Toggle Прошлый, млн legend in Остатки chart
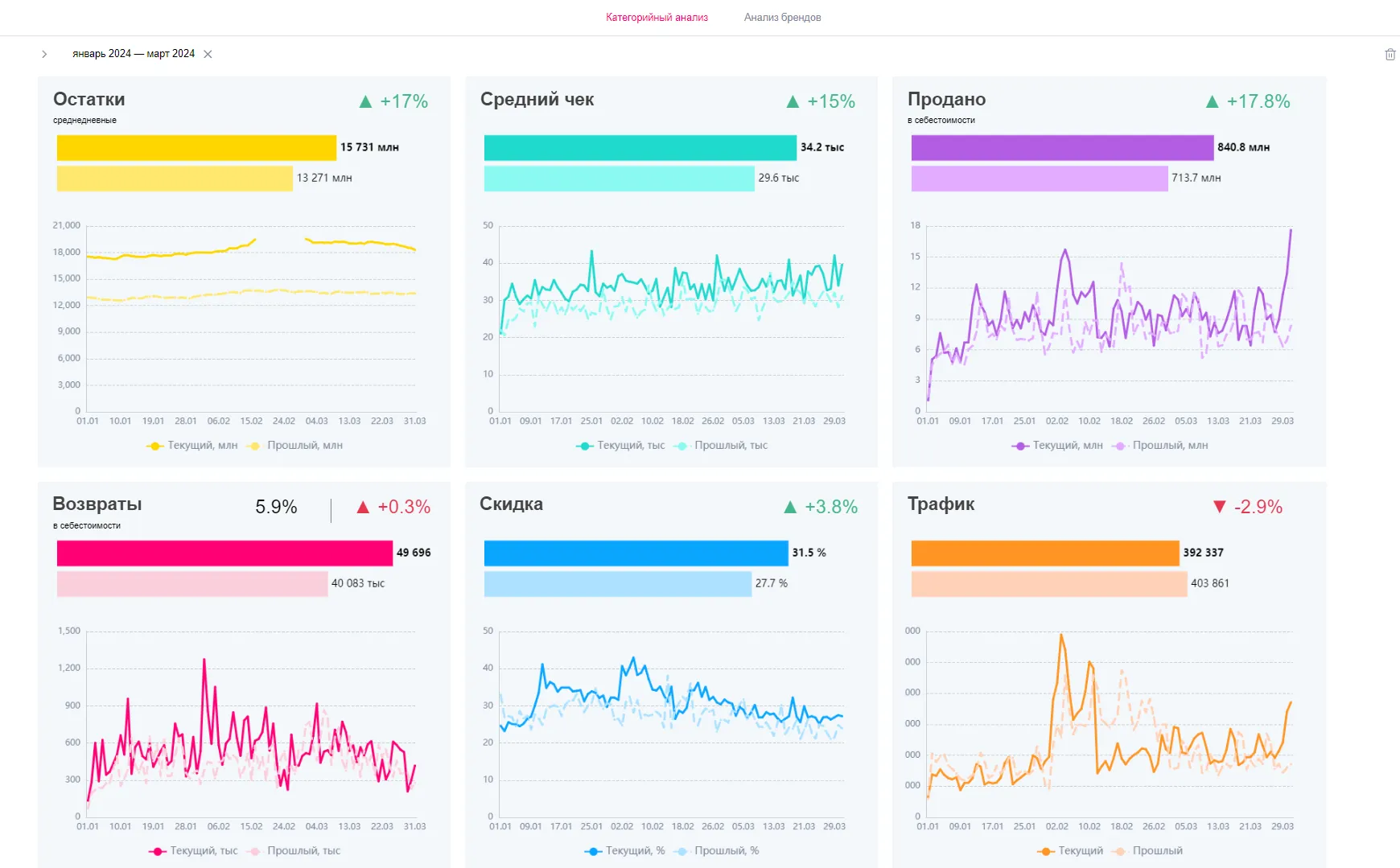 (295, 446)
